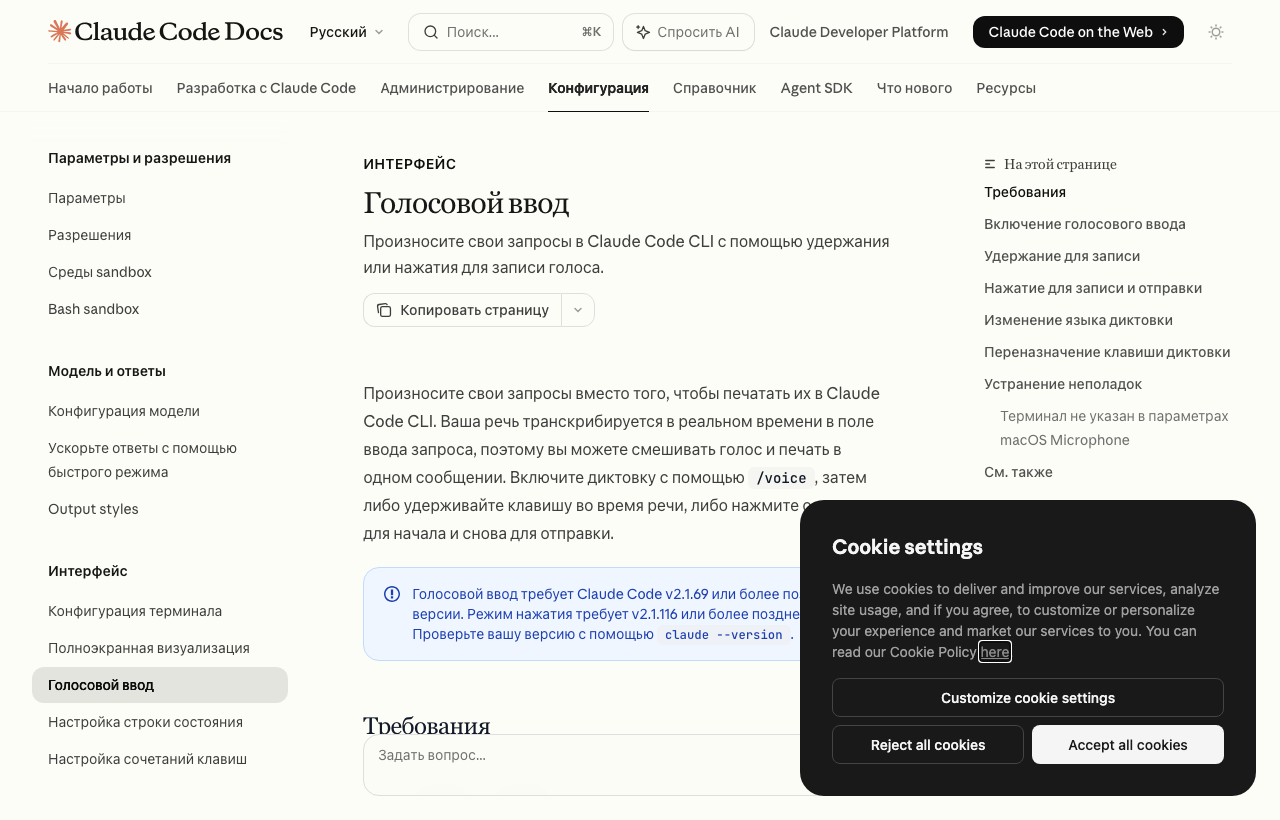Screen dimensions: 1280x820
Task: Switch to Администрирование tab
Action: (x=452, y=88)
